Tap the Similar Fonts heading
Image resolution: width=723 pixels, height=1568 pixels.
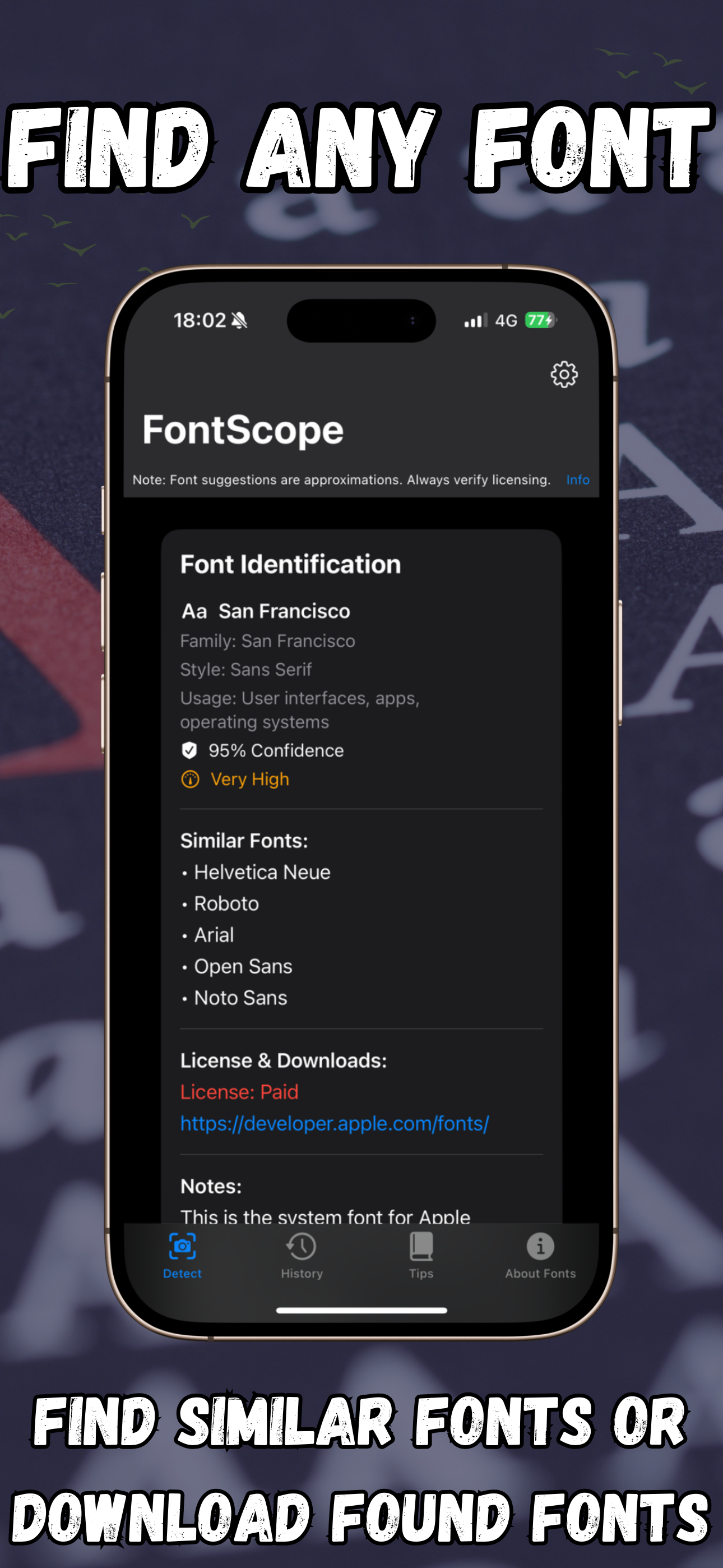pyautogui.click(x=244, y=841)
